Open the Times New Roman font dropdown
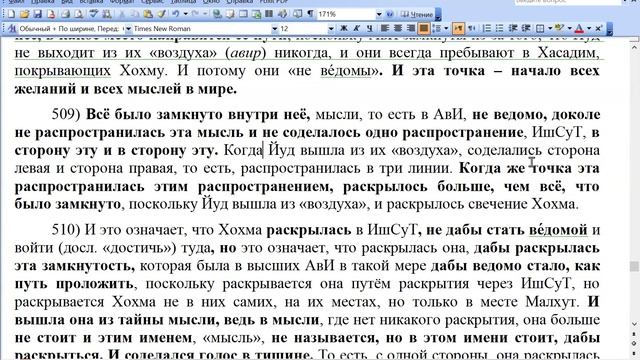This screenshot has width=640, height=360. pyautogui.click(x=275, y=29)
